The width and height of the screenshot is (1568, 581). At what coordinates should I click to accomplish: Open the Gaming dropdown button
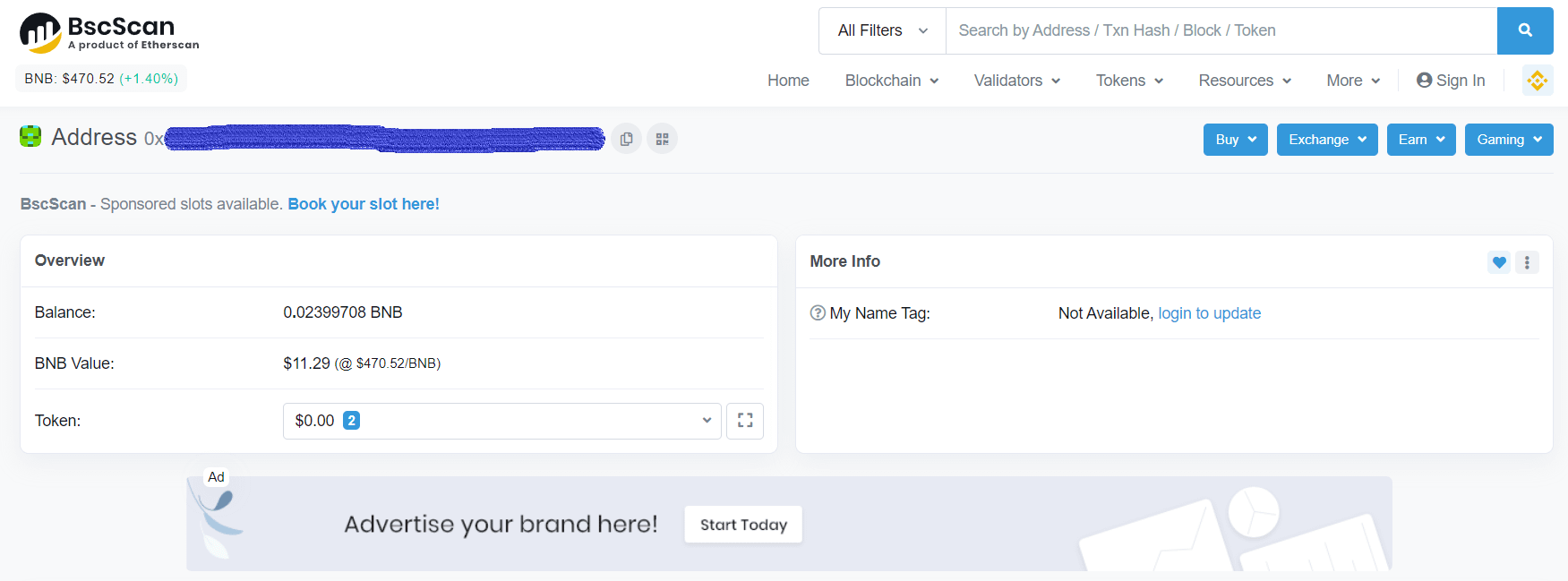[x=1509, y=140]
